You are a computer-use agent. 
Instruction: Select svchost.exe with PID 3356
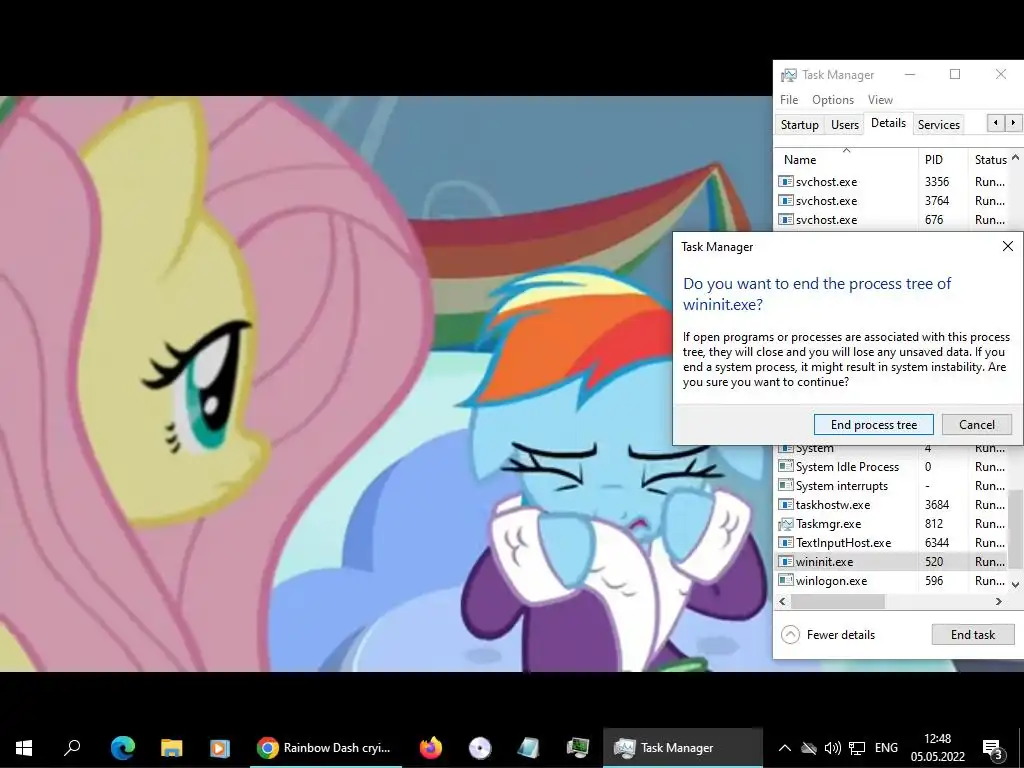click(x=892, y=182)
